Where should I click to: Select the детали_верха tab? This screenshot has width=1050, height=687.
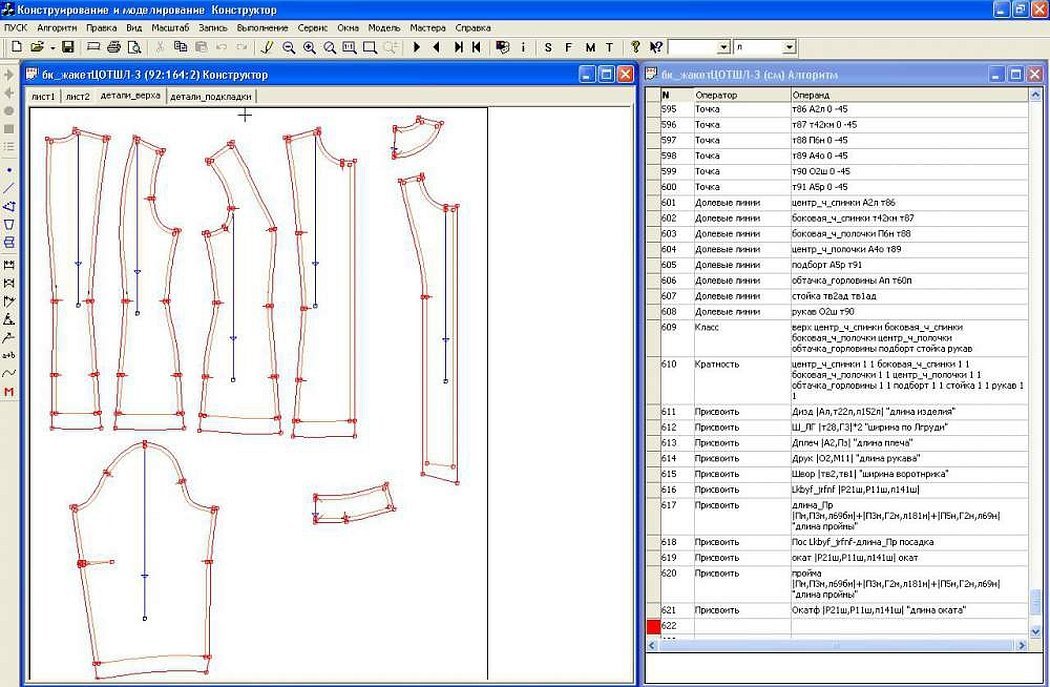coord(131,96)
